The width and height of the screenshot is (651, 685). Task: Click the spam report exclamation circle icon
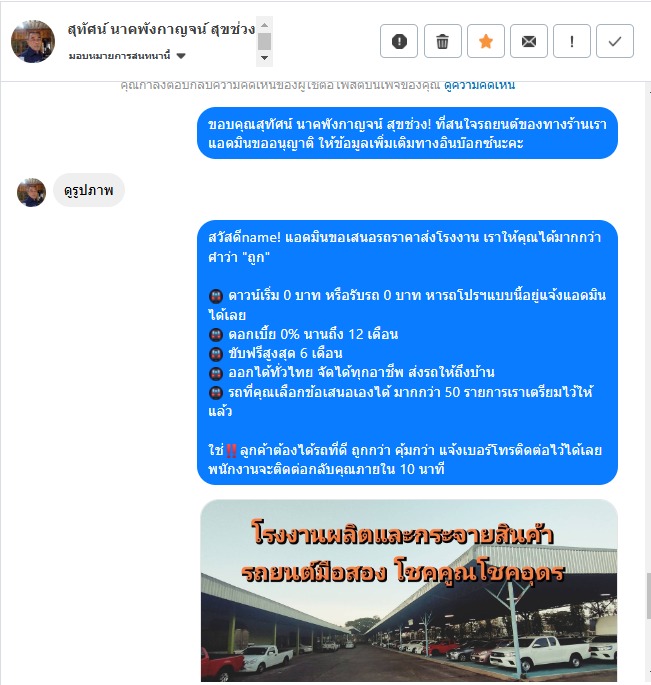pyautogui.click(x=398, y=41)
